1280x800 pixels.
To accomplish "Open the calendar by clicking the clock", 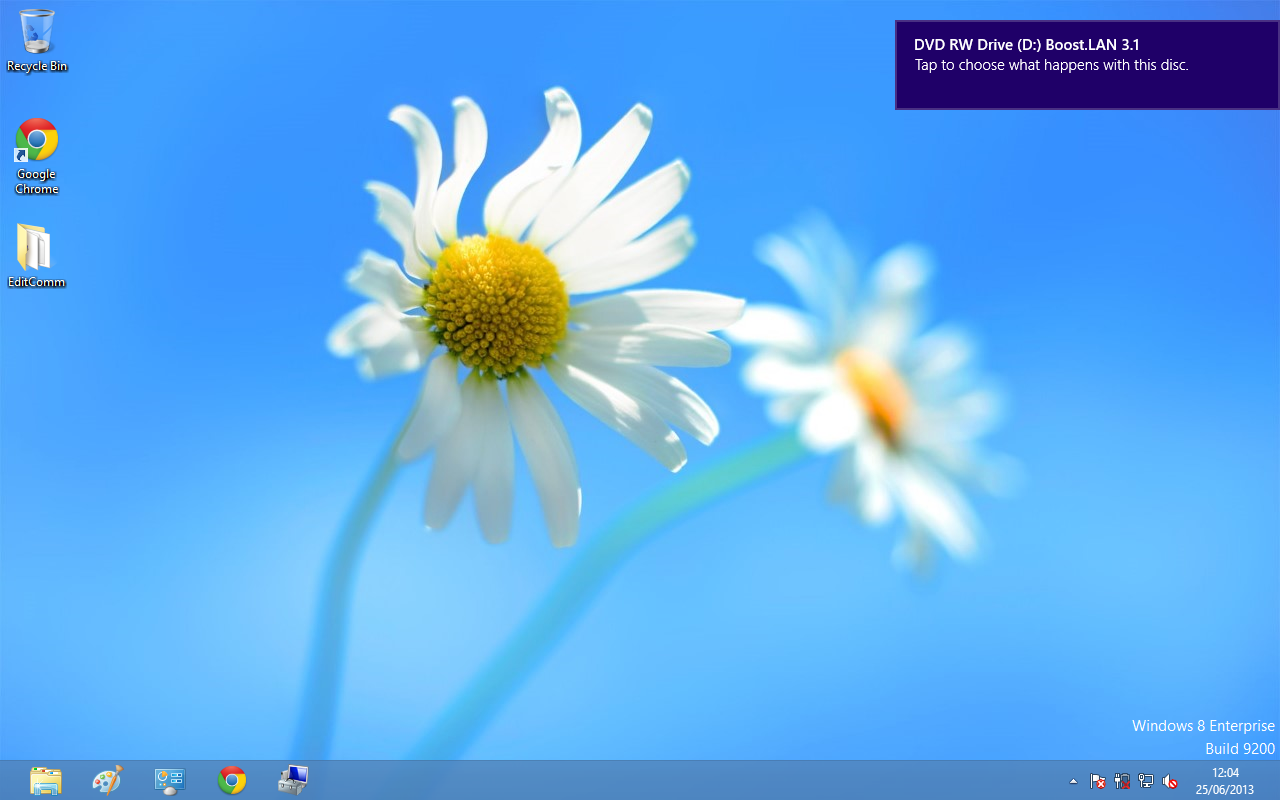I will (x=1224, y=772).
